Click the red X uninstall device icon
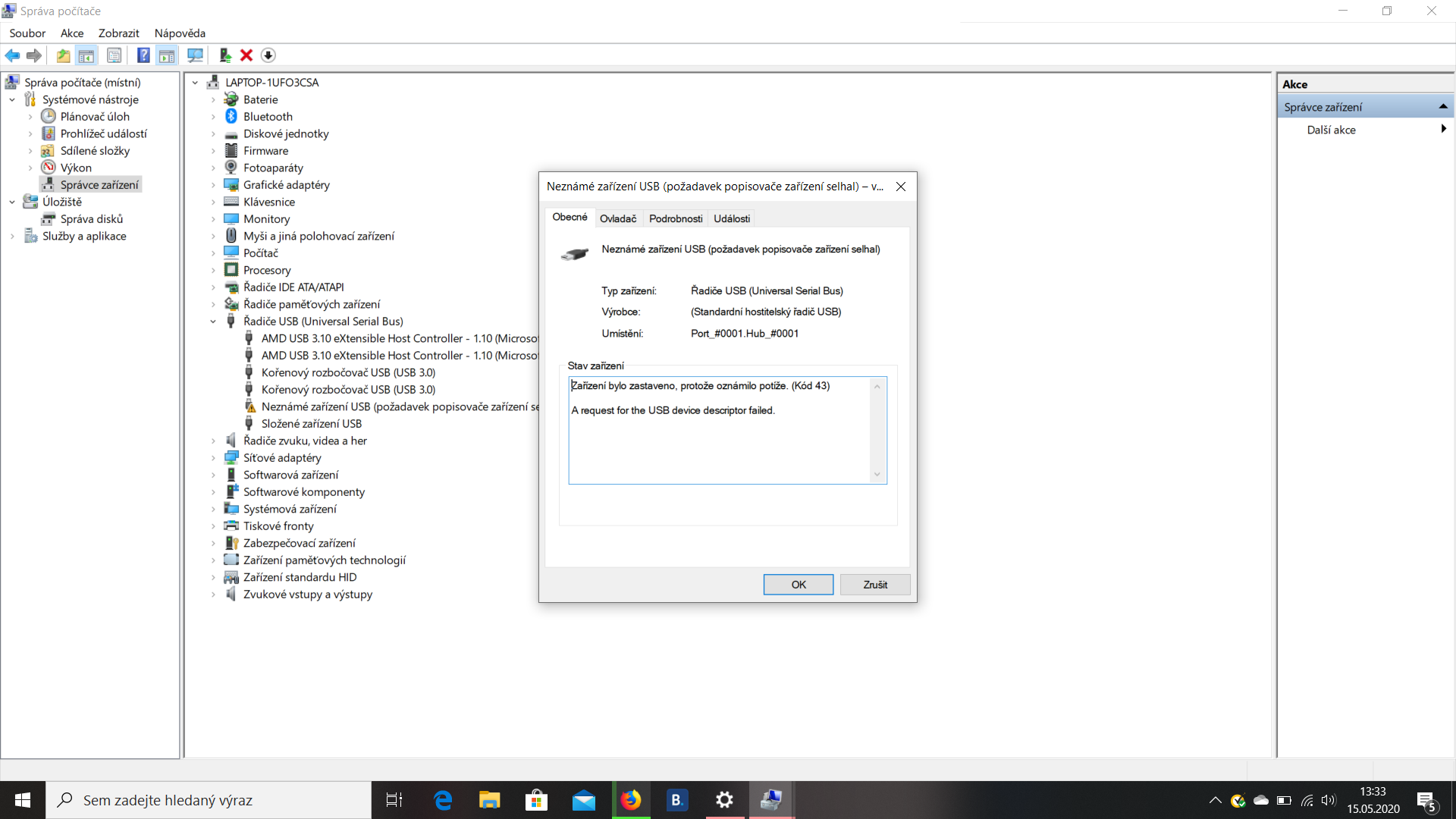Screen dimensions: 1456x819 246,55
